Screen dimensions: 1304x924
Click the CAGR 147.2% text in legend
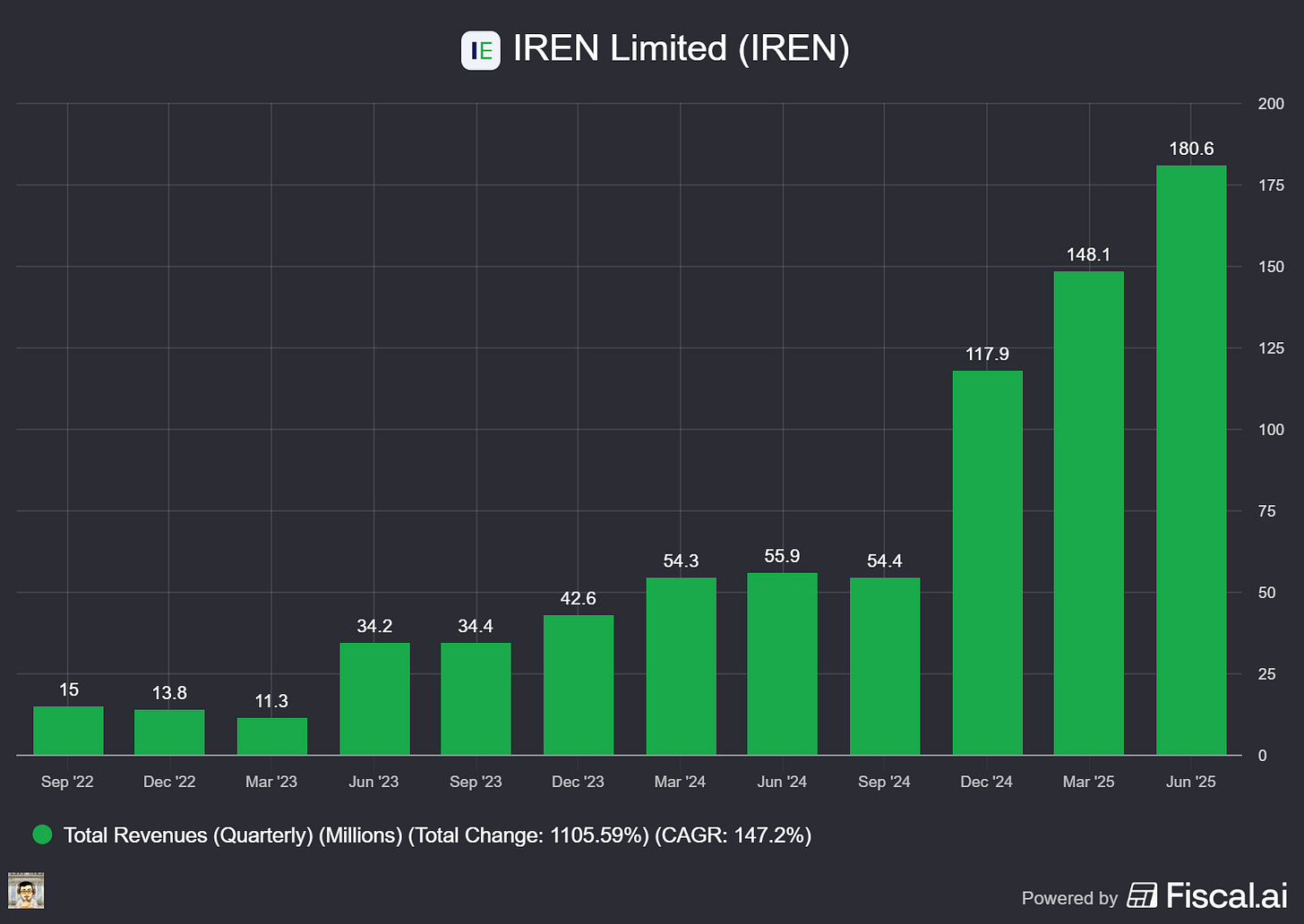(x=733, y=834)
